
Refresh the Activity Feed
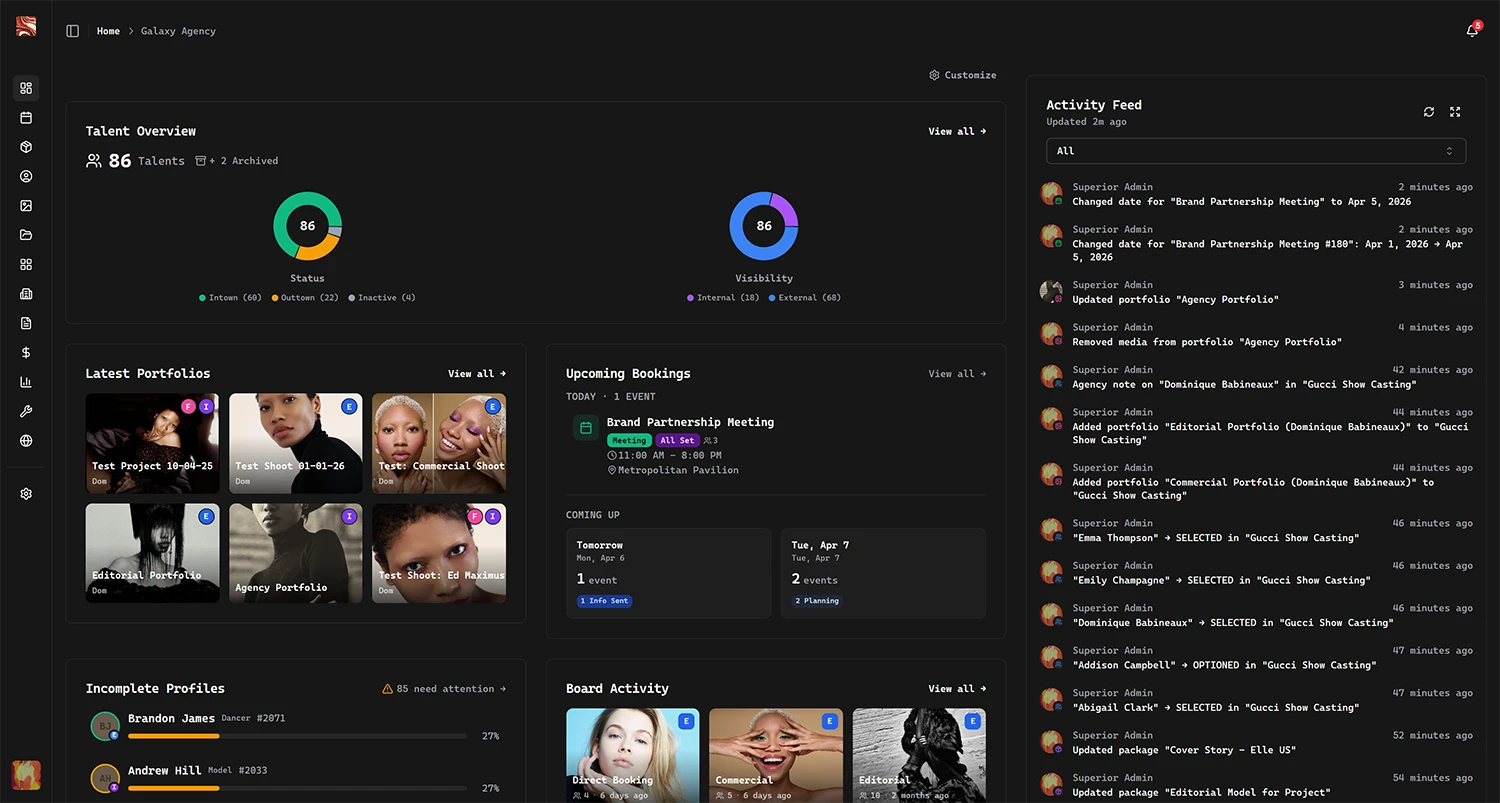point(1429,112)
